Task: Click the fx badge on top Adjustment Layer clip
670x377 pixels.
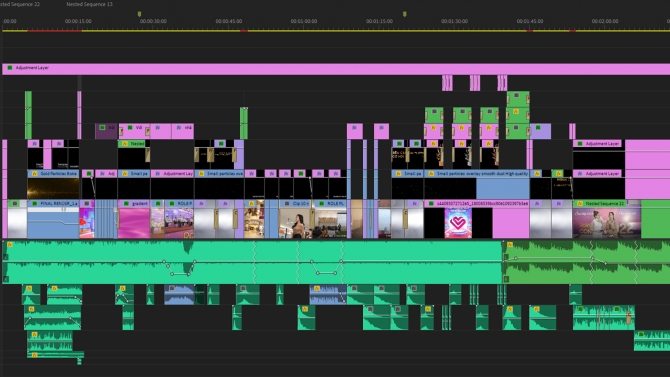Action: [x=9, y=68]
